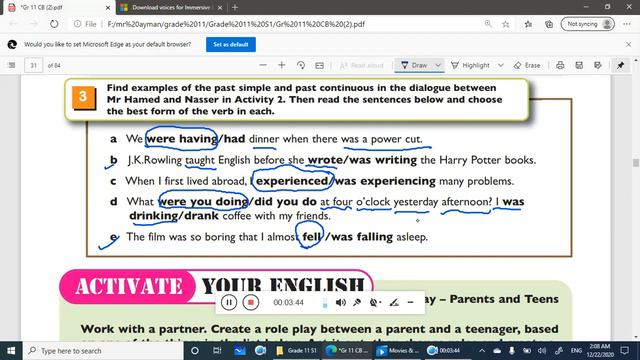
Task: Open the clock showing 2:08 AM
Action: point(600,351)
